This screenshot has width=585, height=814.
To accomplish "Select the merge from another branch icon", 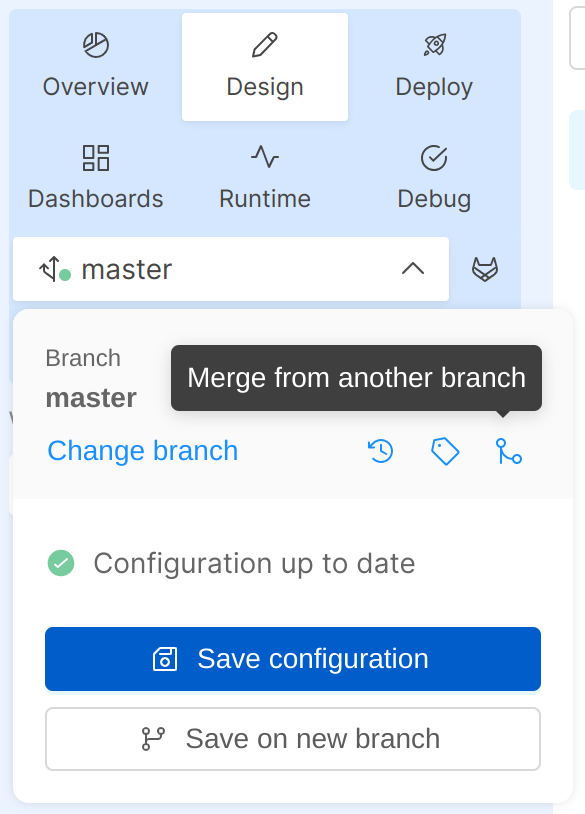I will coord(510,451).
